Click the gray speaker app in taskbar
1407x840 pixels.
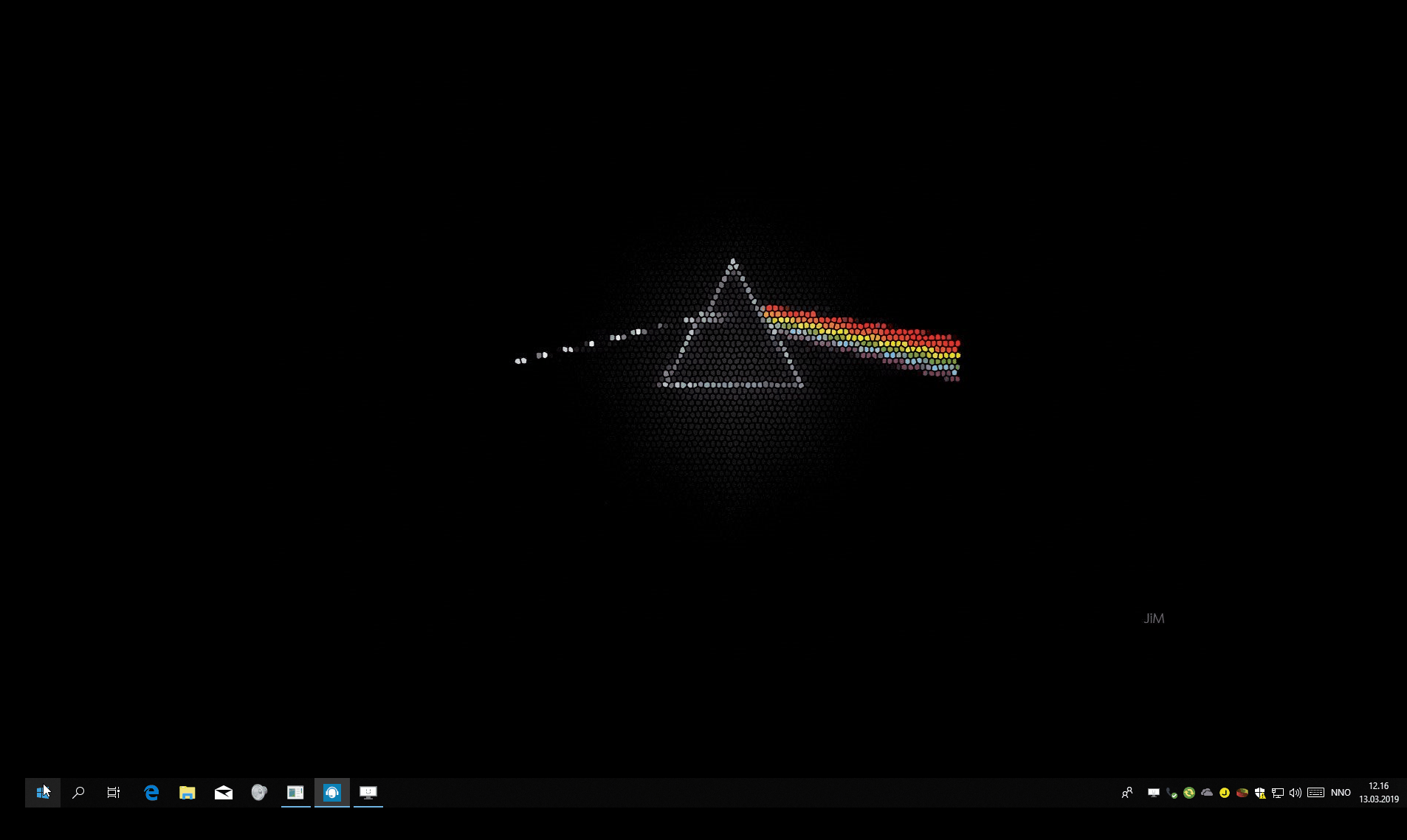(258, 793)
